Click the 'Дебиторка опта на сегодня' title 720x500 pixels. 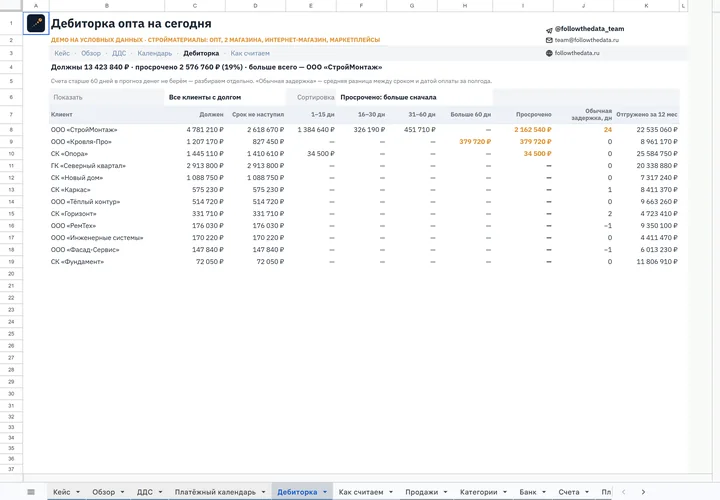click(x=131, y=23)
